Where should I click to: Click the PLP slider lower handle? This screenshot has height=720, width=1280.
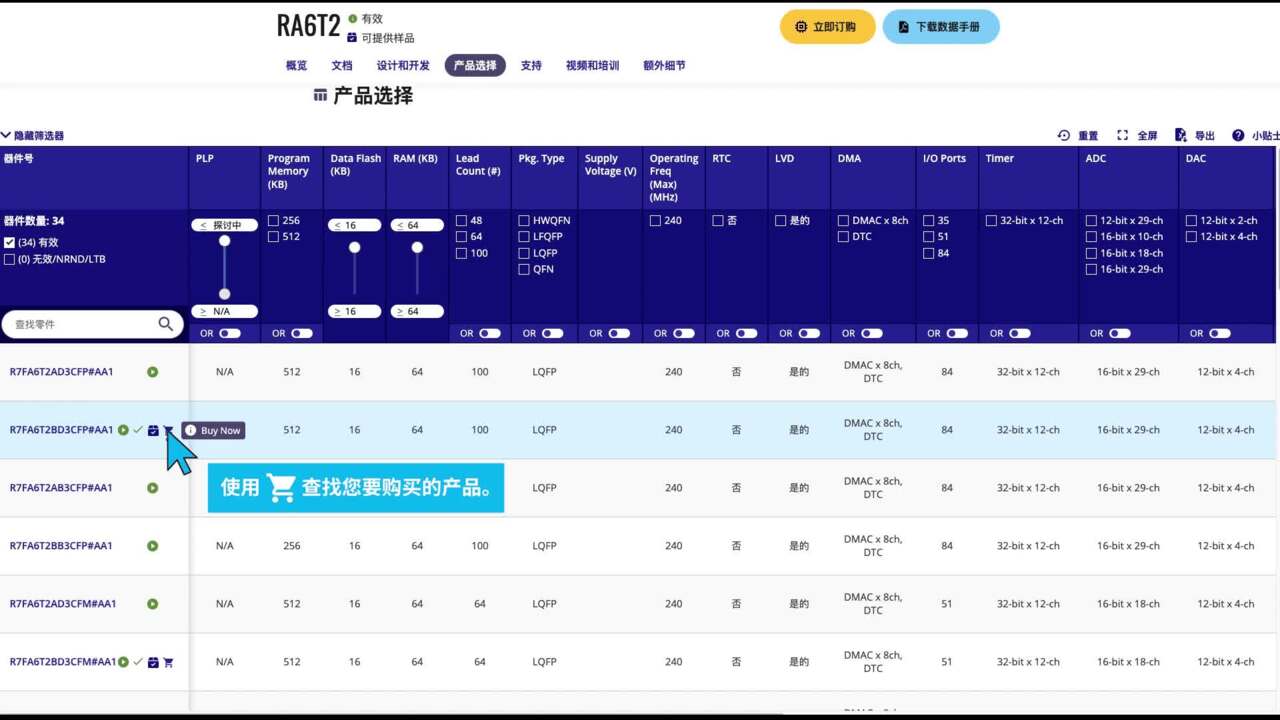(225, 294)
